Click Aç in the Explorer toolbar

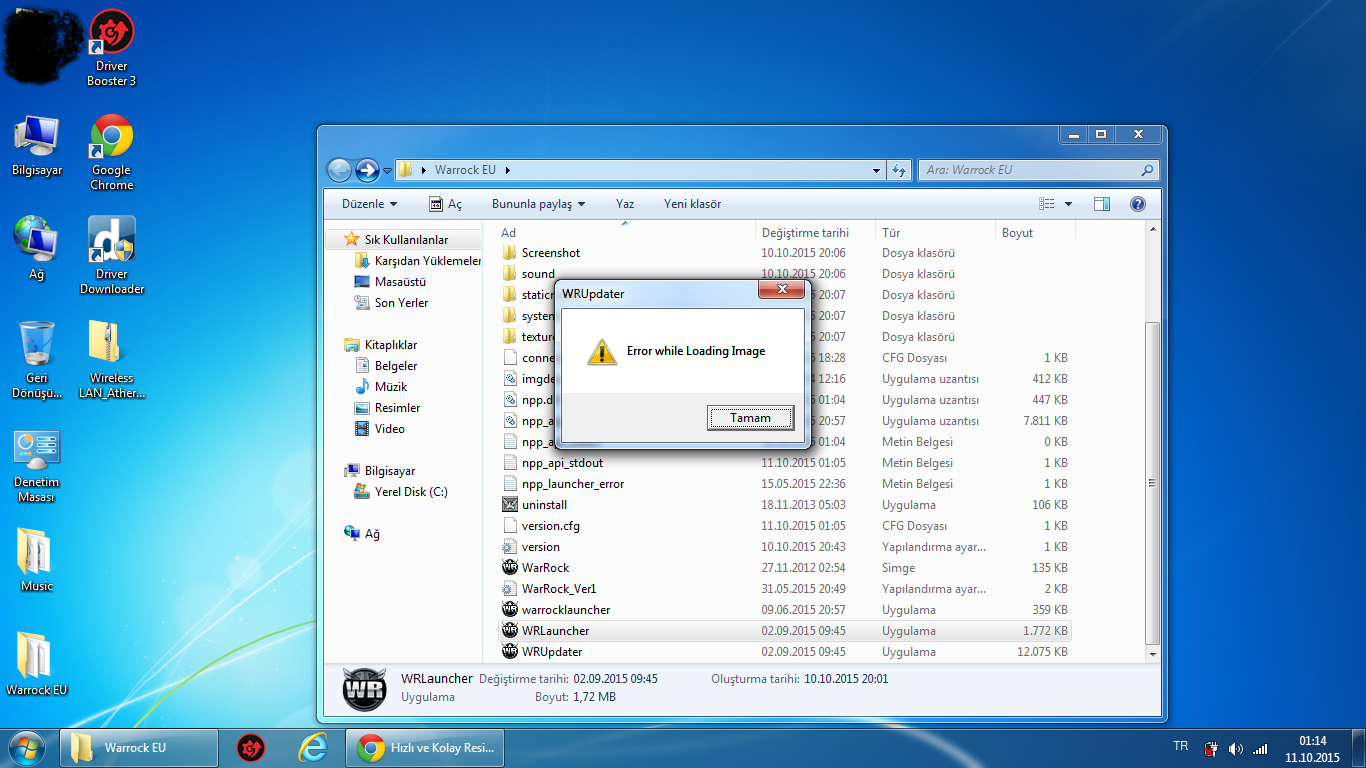click(x=445, y=204)
